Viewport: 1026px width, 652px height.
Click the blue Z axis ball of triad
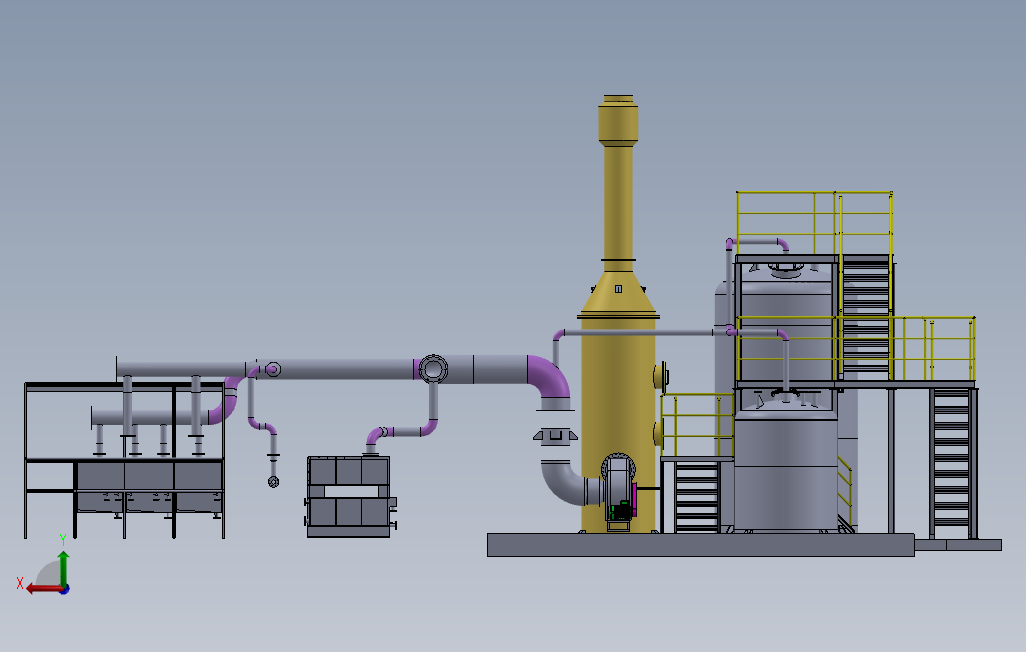click(65, 590)
